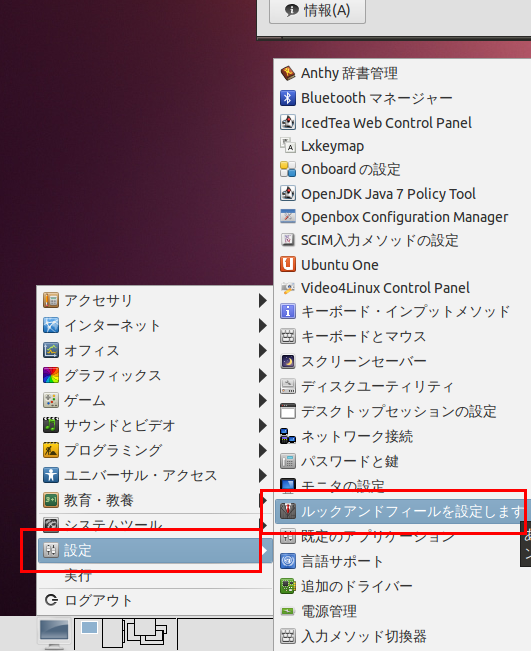531x651 pixels.
Task: Click the Ubuntu One icon
Action: pyautogui.click(x=288, y=264)
